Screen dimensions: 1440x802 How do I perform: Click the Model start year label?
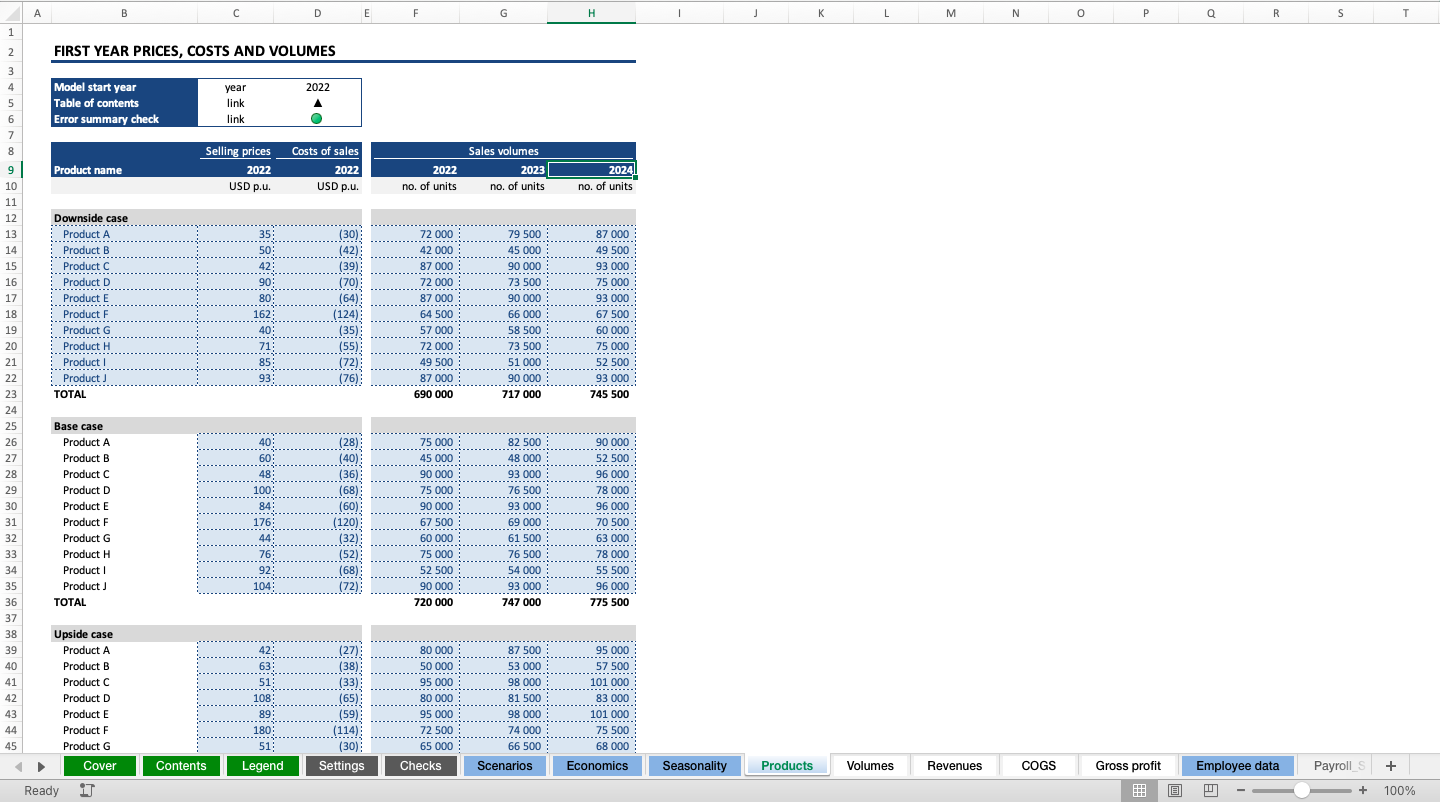coord(124,87)
